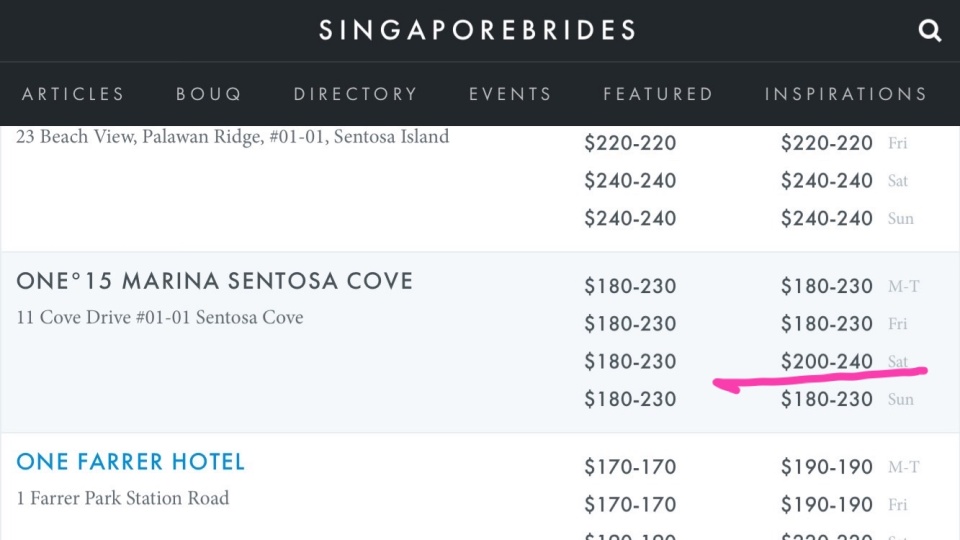Select One Farrer $190-190 M-T price
This screenshot has height=540, width=960.
click(x=827, y=467)
